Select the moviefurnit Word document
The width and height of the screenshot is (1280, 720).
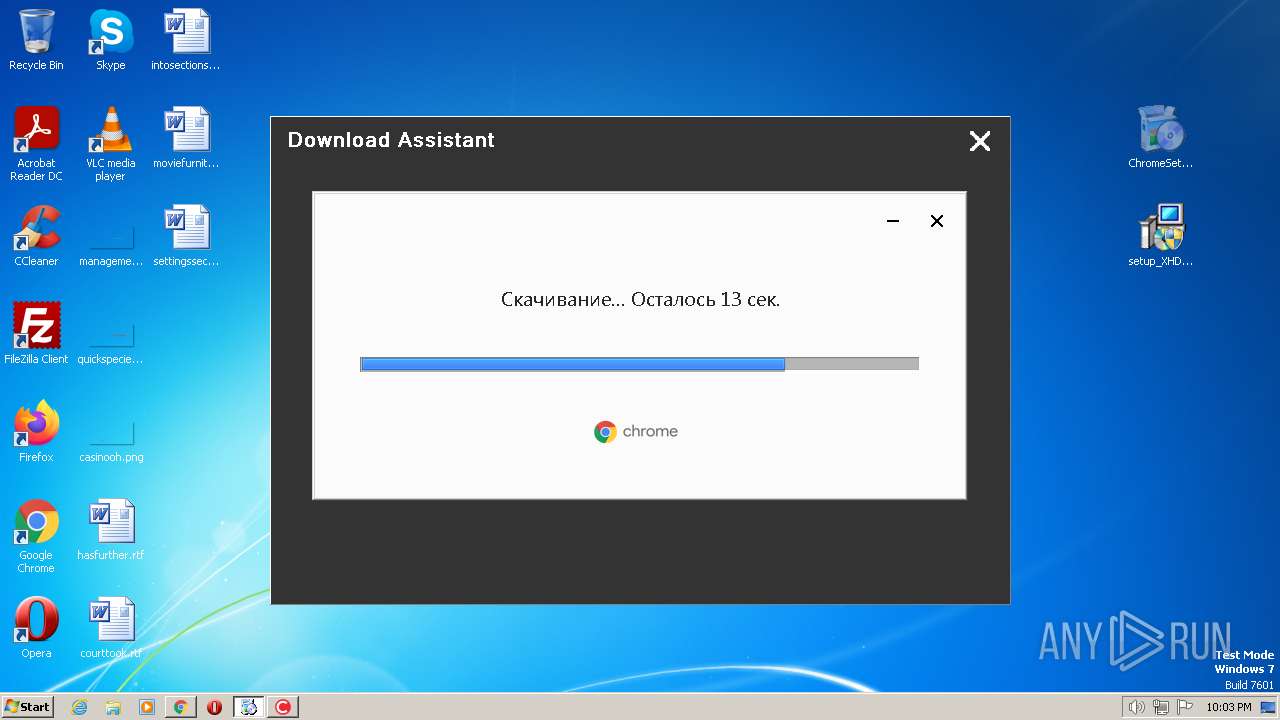(x=186, y=138)
